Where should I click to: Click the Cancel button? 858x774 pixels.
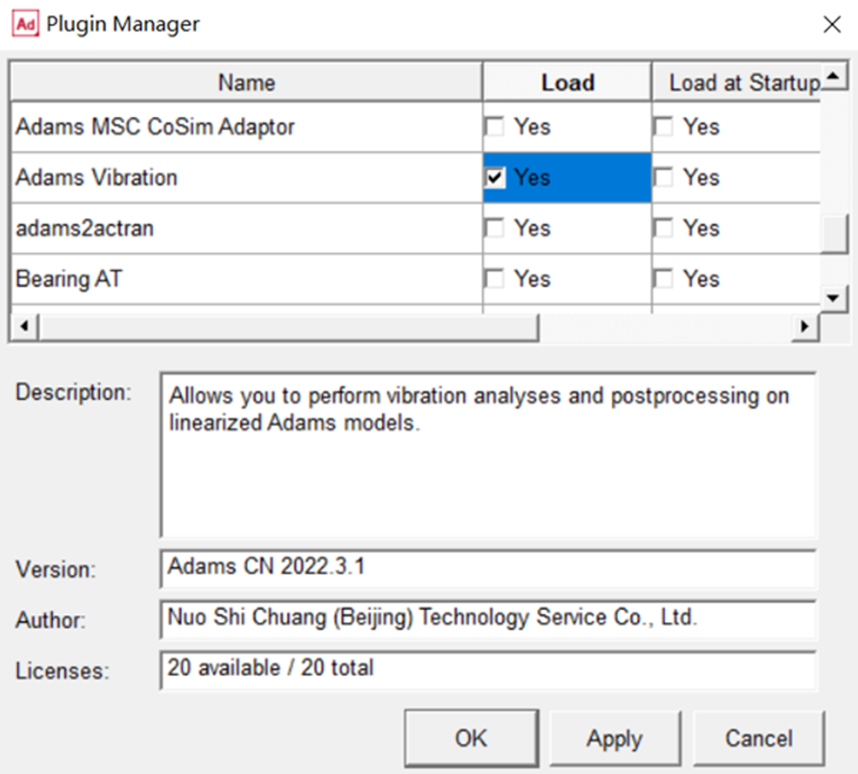coord(759,738)
